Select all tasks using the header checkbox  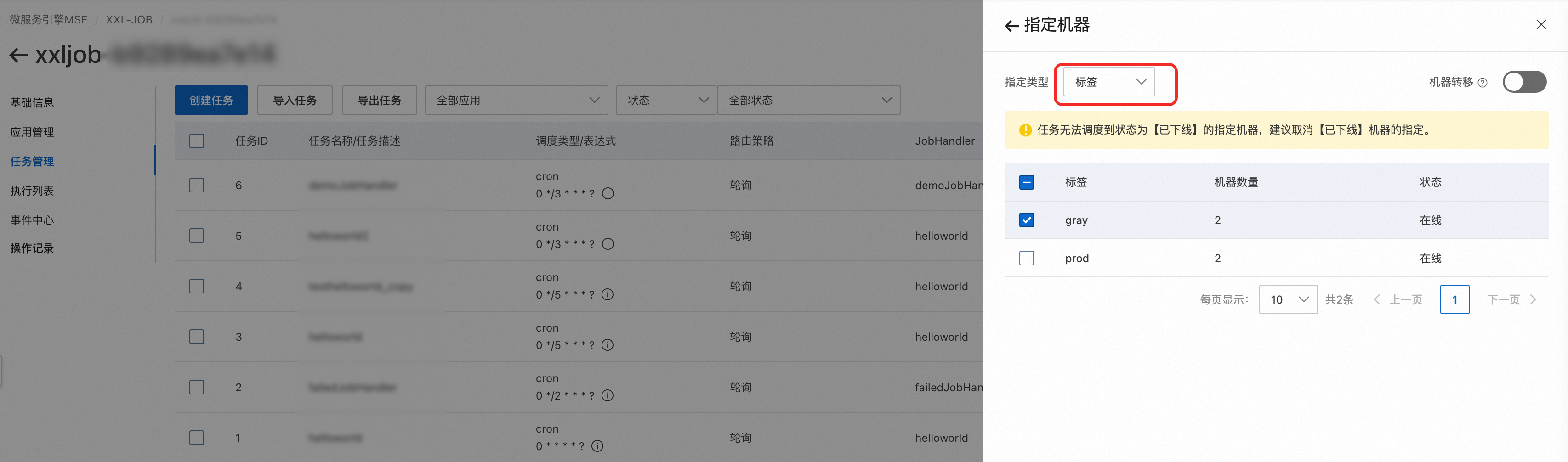click(x=197, y=141)
